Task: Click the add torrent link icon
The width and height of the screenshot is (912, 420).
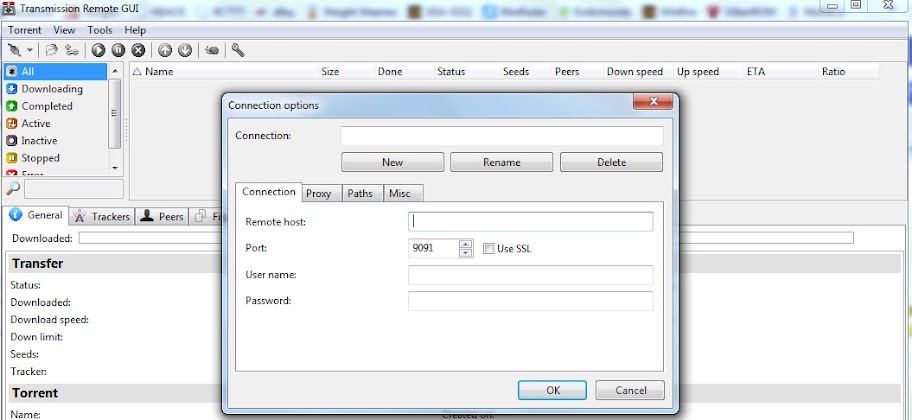Action: (x=72, y=51)
